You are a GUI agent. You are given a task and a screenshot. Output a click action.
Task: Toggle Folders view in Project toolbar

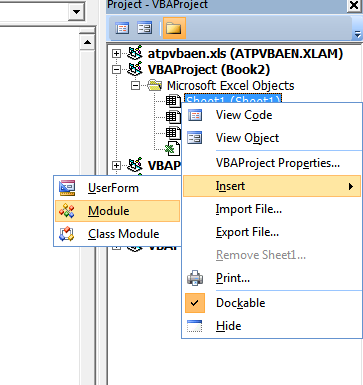[x=174, y=28]
